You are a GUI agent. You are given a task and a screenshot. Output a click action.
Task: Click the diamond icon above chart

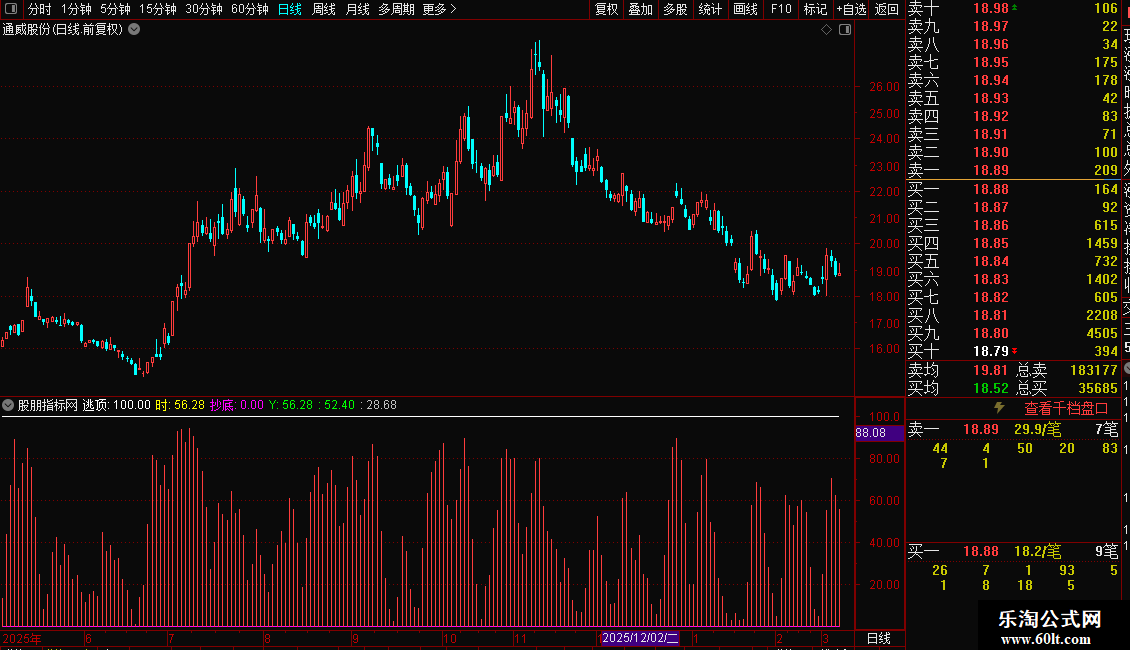(x=827, y=30)
